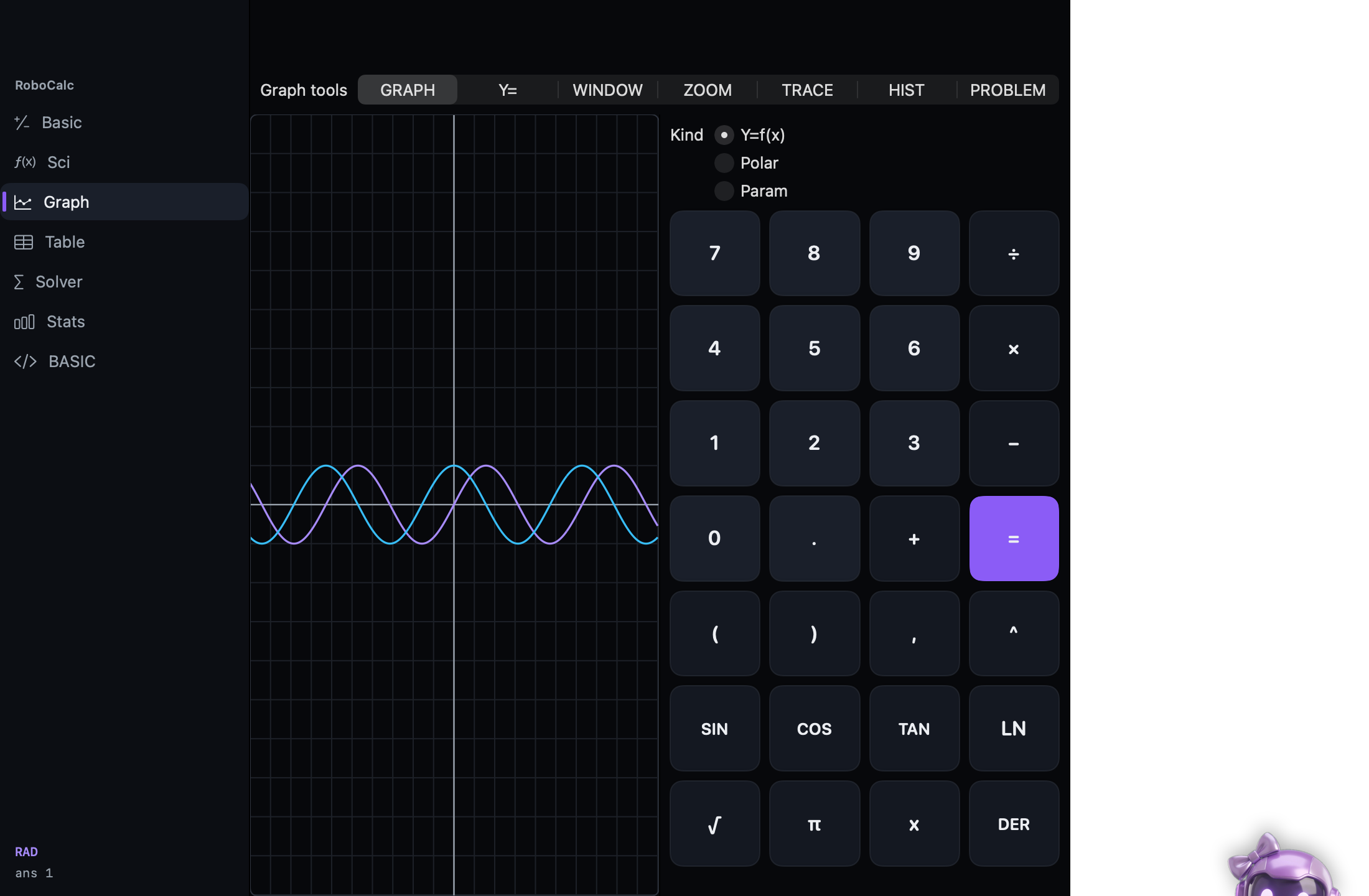Open the Solver sigma icon
The image size is (1369, 896).
coord(19,282)
